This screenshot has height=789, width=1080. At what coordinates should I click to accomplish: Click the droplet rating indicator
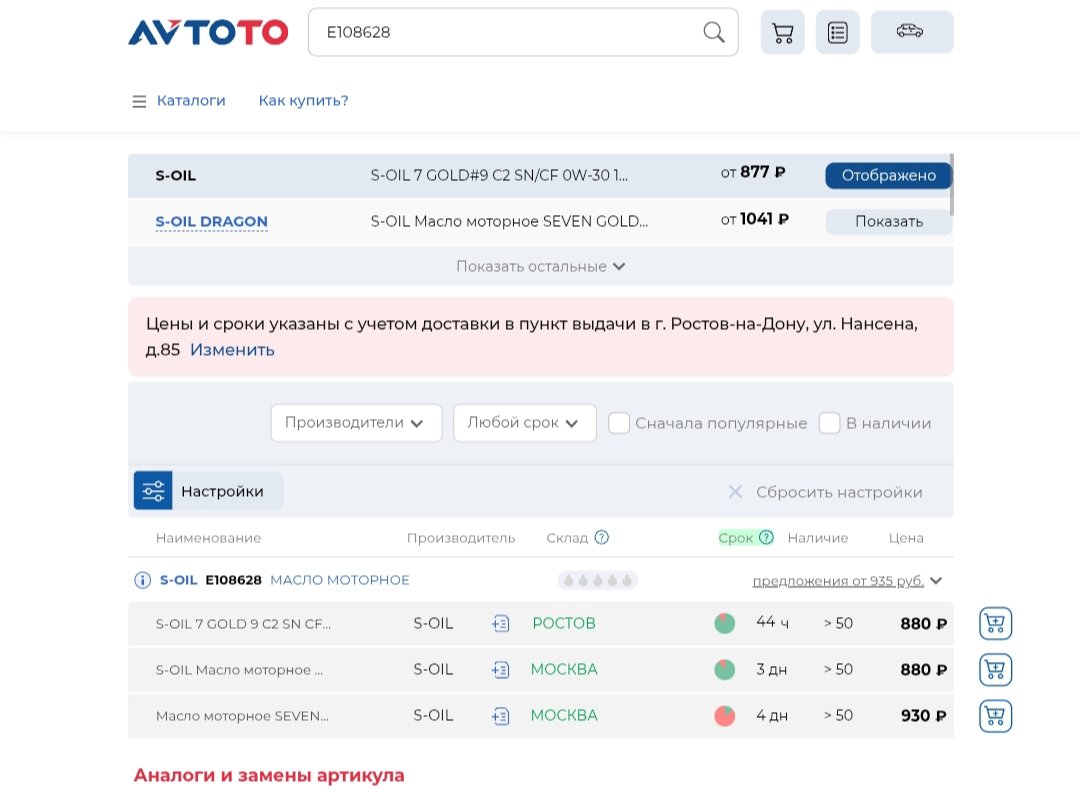(597, 580)
